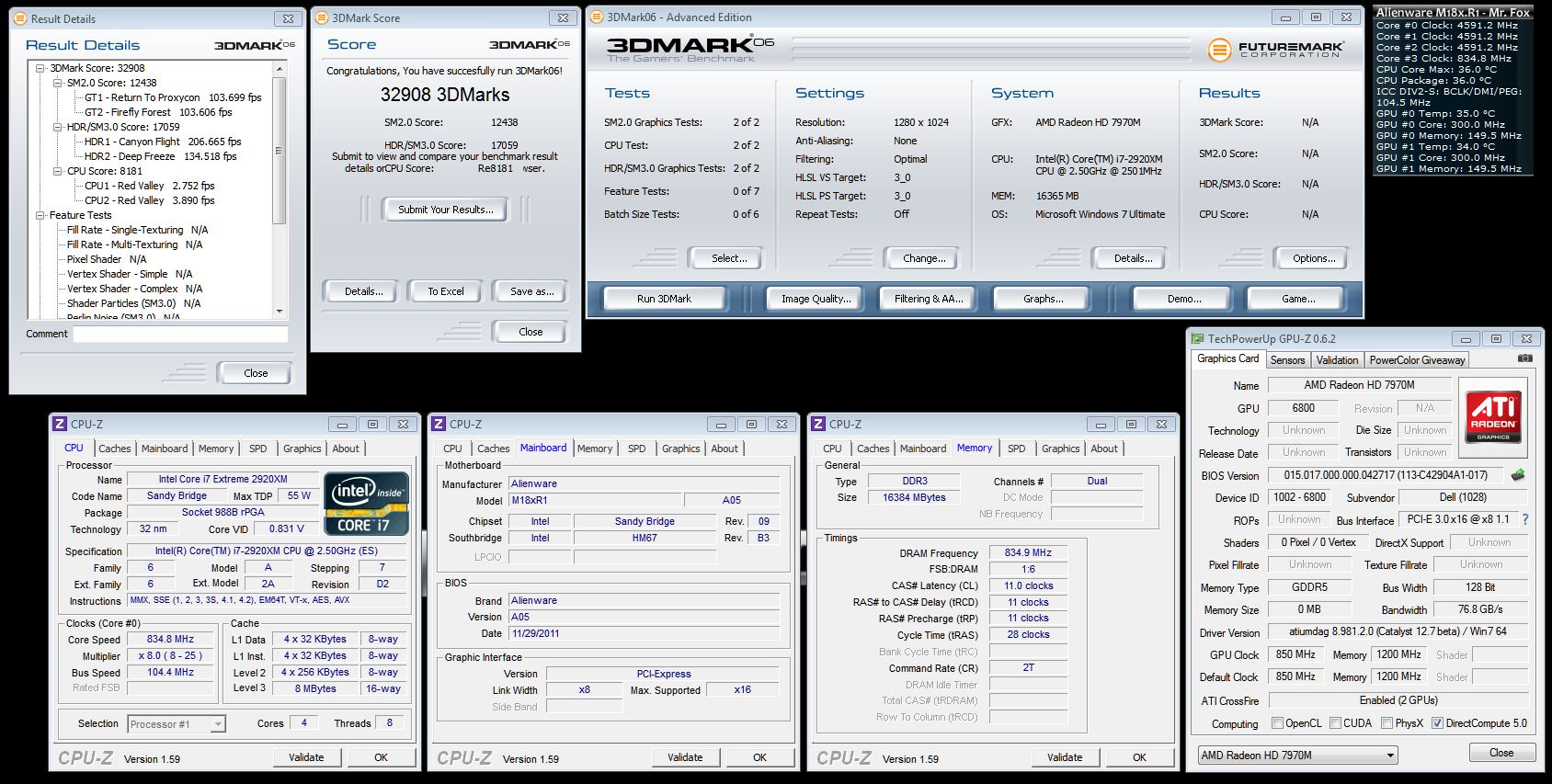Click the Image Quality... button
Screen dimensions: 1552x784
(x=816, y=299)
